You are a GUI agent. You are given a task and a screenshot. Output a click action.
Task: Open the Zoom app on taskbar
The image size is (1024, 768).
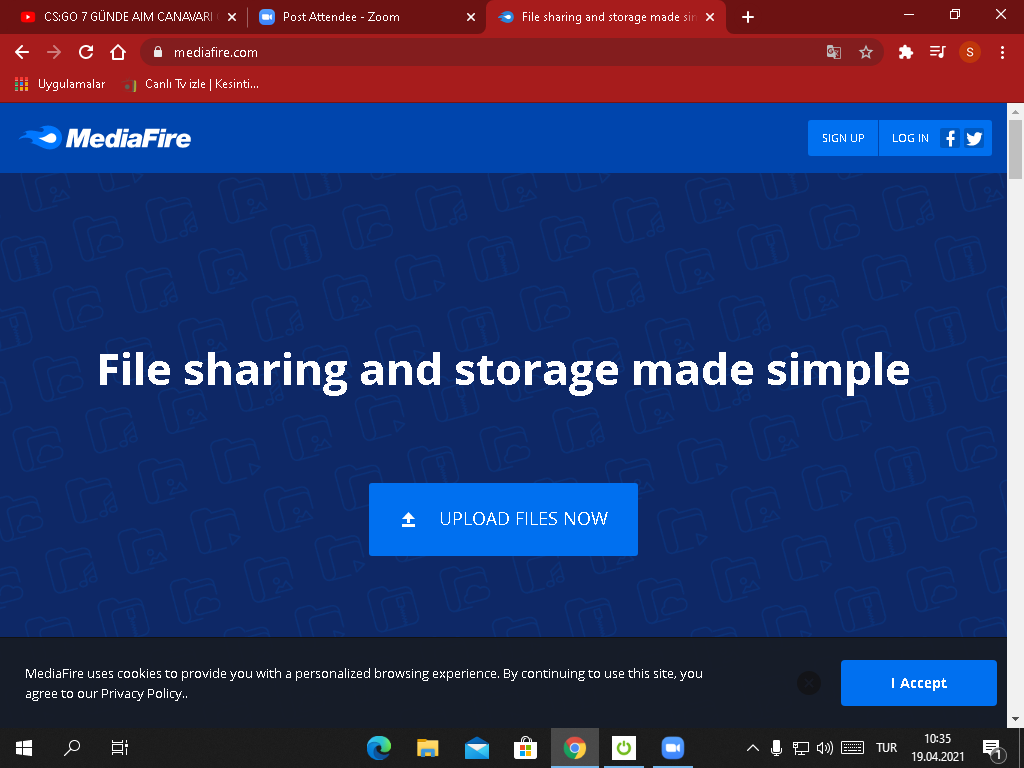(x=673, y=748)
